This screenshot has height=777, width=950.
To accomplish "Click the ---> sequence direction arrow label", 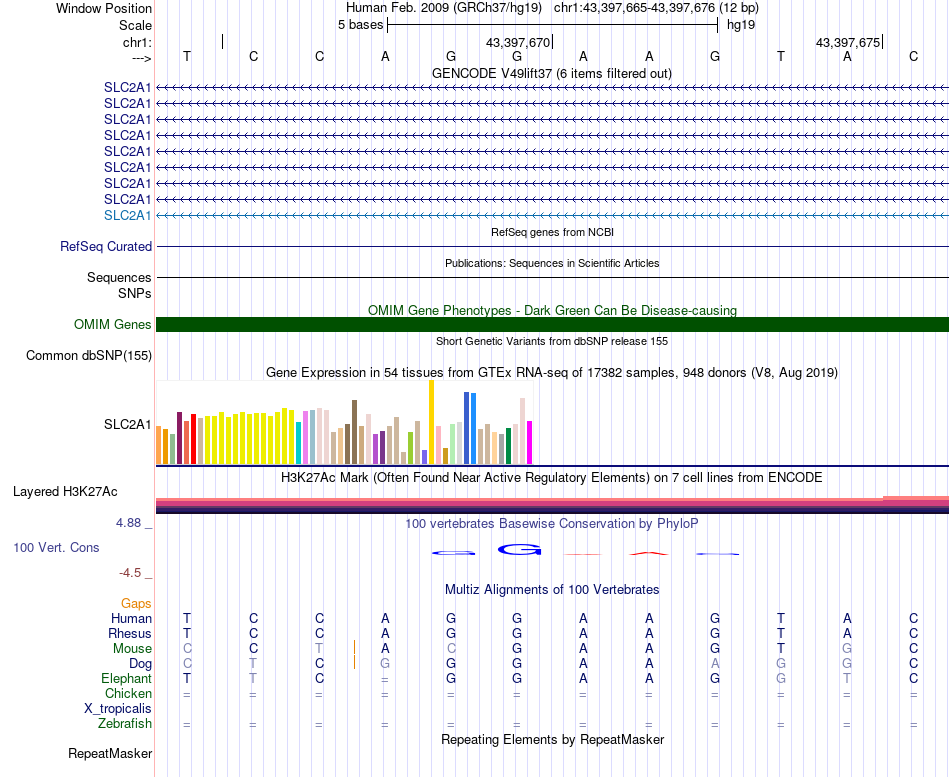I will coord(141,58).
